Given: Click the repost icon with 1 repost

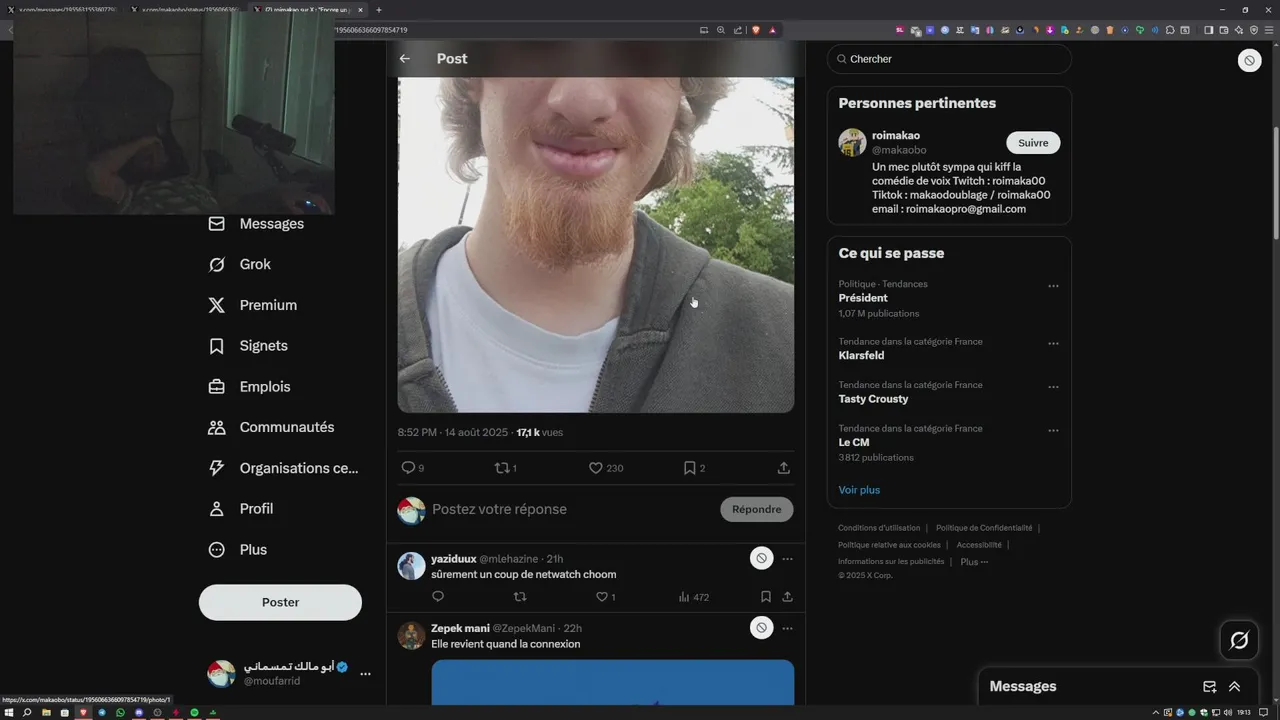Looking at the screenshot, I should (502, 468).
